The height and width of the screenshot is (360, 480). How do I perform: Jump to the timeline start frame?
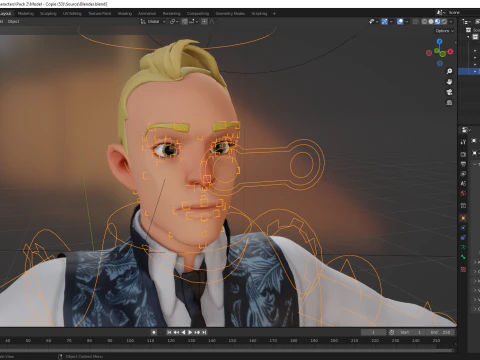pyautogui.click(x=169, y=332)
